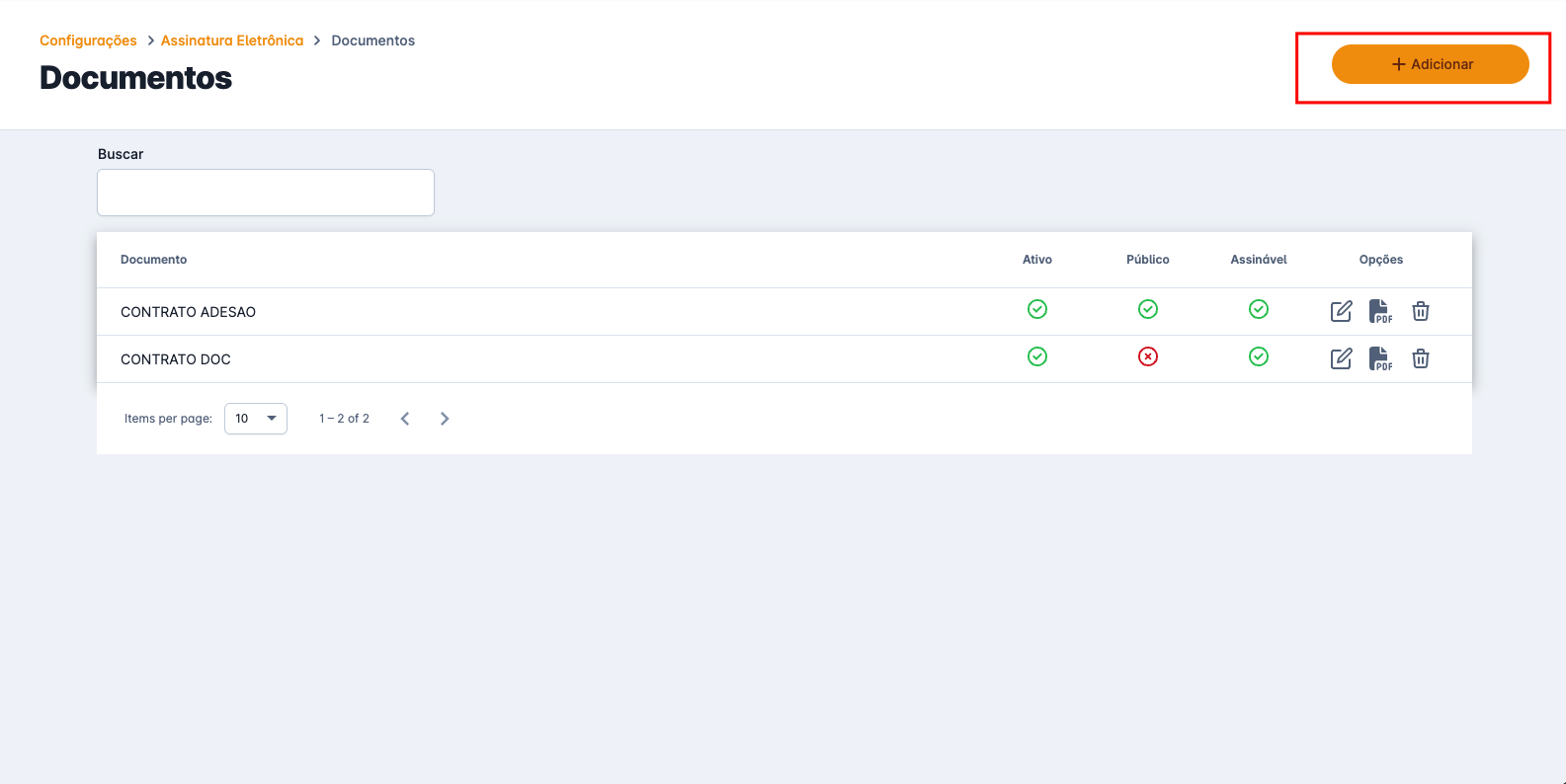This screenshot has width=1566, height=784.
Task: Edit the CONTRATO DOC document
Action: [x=1341, y=358]
